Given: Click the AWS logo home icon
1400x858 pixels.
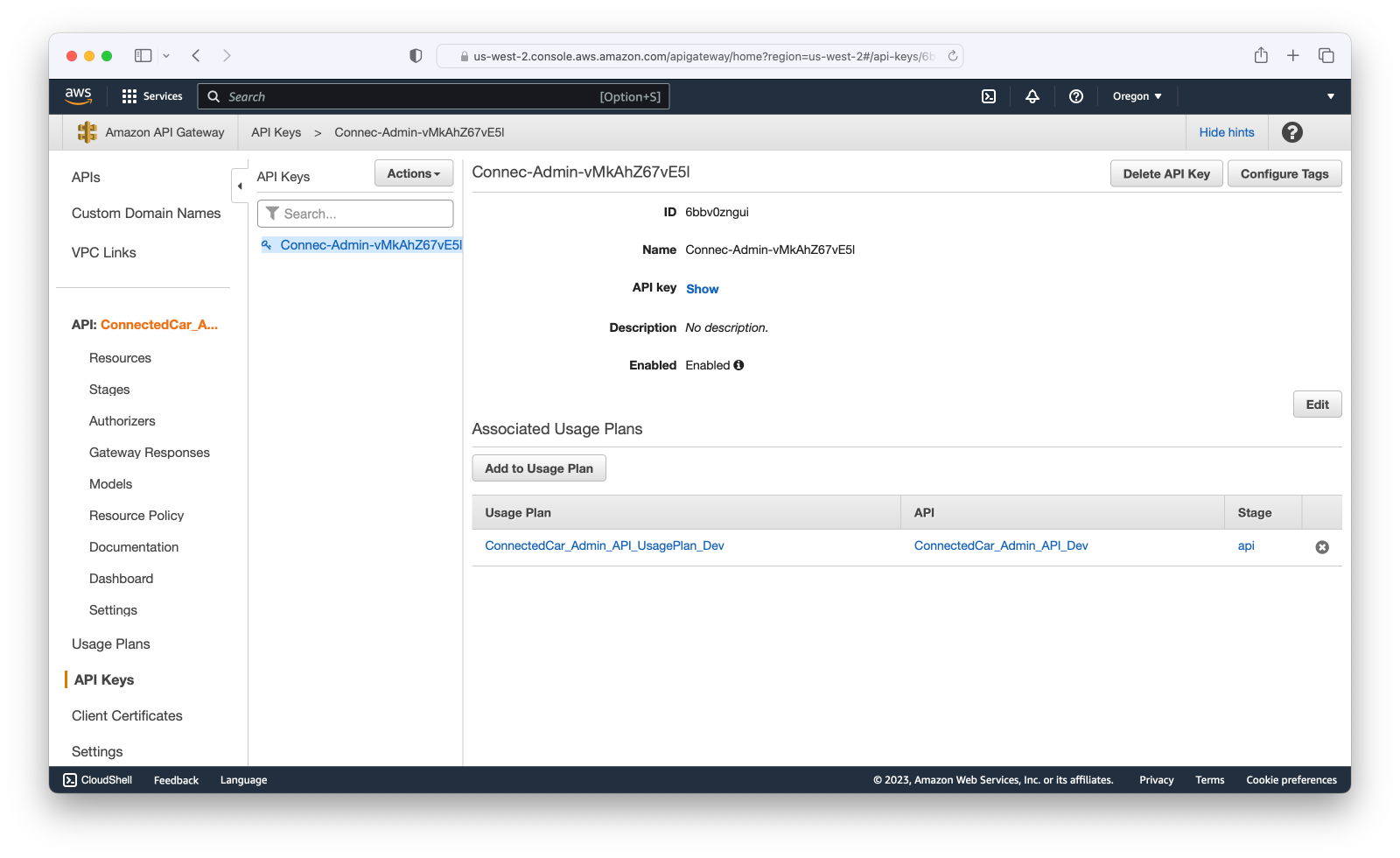Looking at the screenshot, I should [x=79, y=96].
